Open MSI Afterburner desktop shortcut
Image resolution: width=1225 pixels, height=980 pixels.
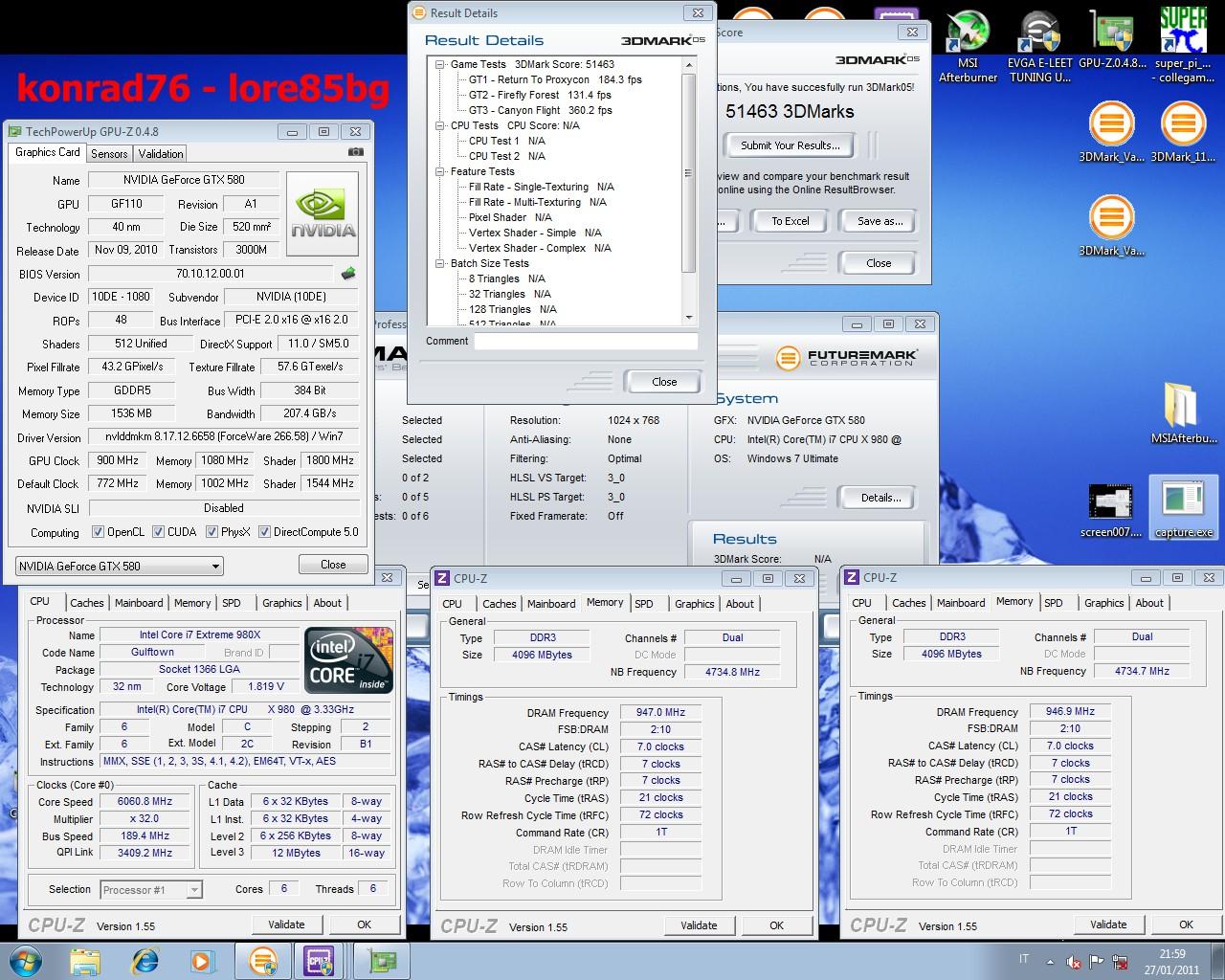pos(968,46)
